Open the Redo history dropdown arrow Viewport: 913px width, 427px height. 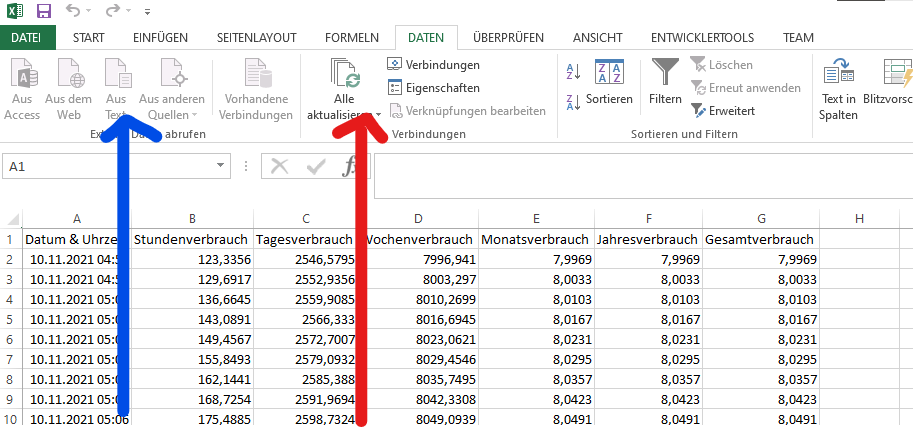[x=129, y=11]
